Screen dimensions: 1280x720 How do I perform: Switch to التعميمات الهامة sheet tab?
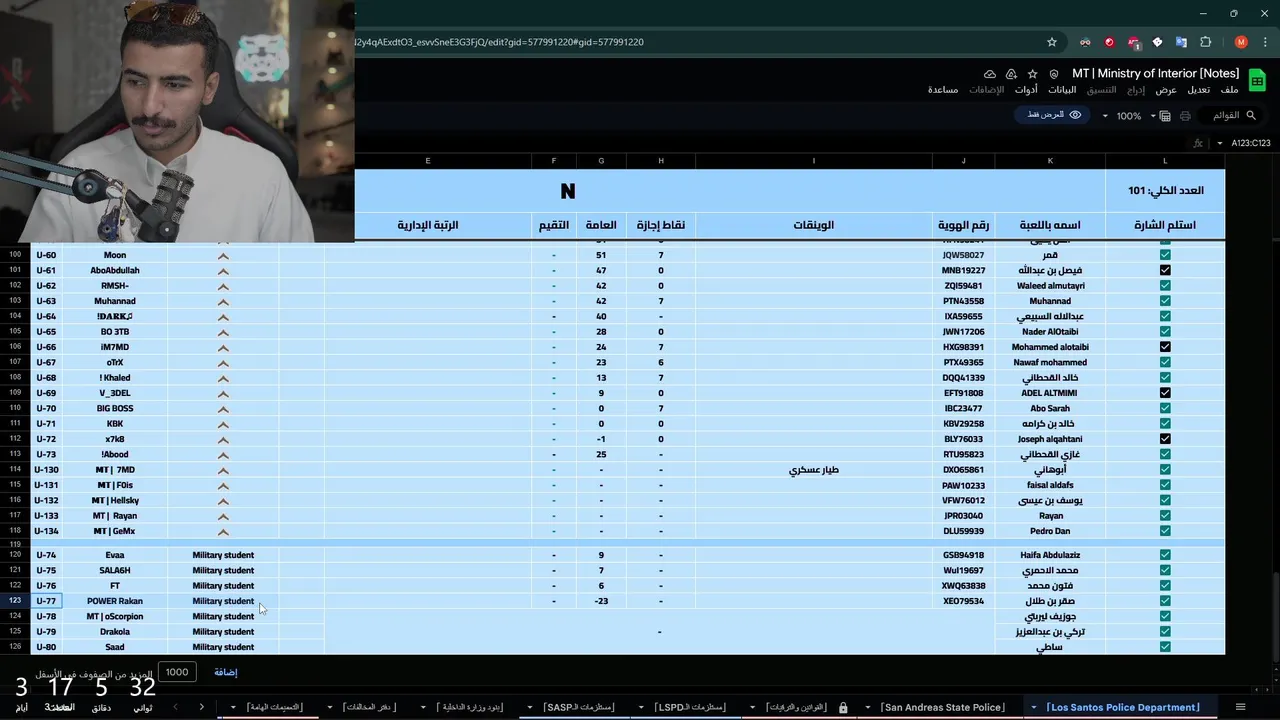pos(274,708)
